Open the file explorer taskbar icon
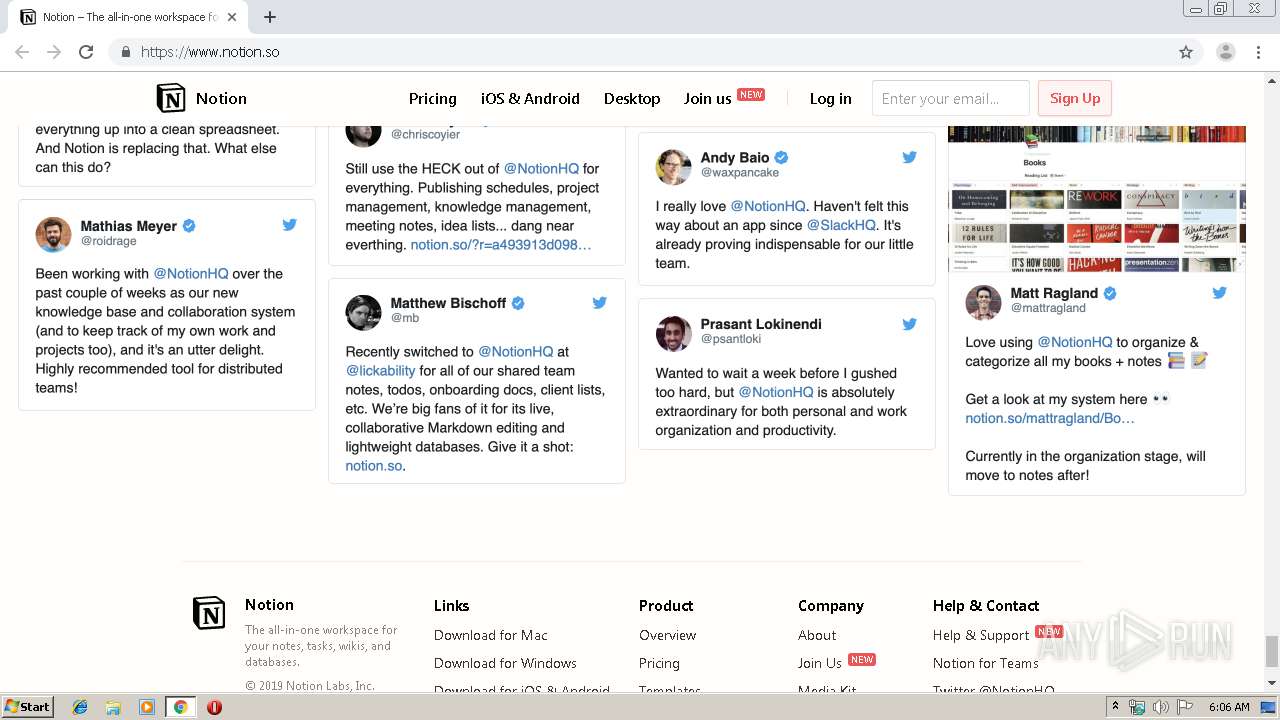The image size is (1280, 720). (x=113, y=707)
